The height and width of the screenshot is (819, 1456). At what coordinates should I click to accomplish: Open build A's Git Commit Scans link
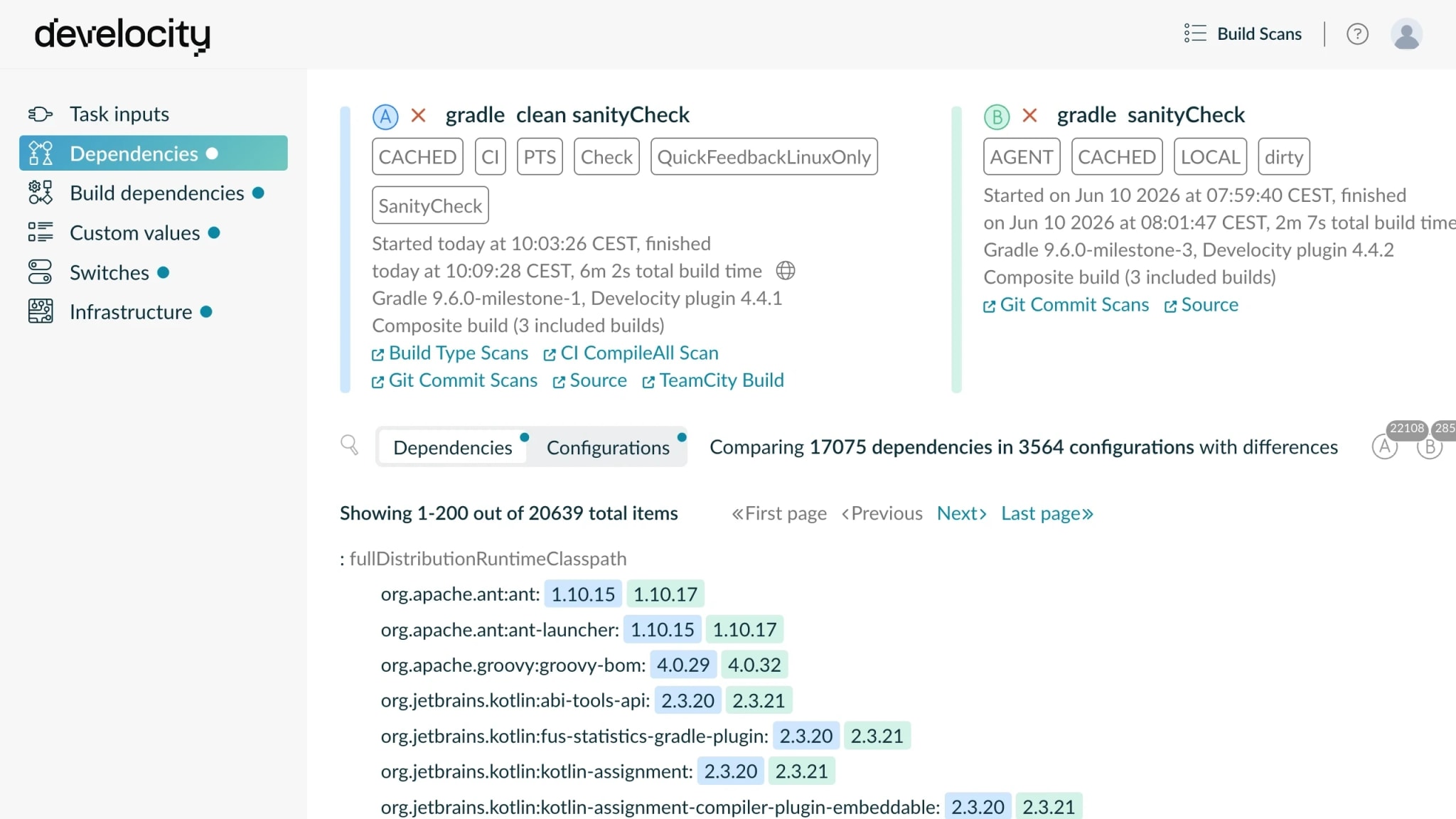[x=455, y=380]
